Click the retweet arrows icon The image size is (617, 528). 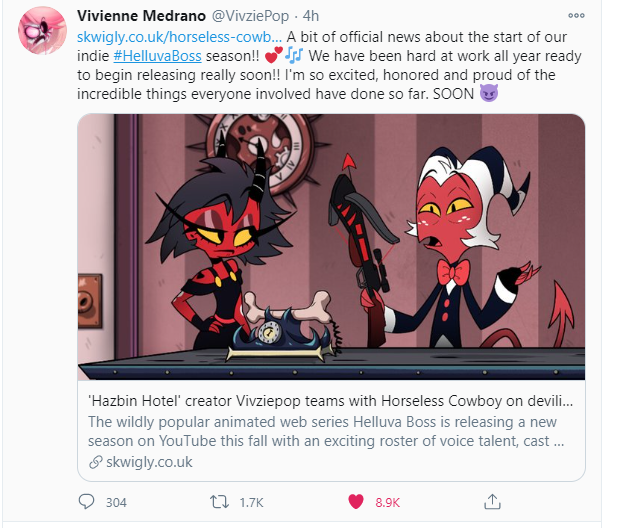pos(219,502)
